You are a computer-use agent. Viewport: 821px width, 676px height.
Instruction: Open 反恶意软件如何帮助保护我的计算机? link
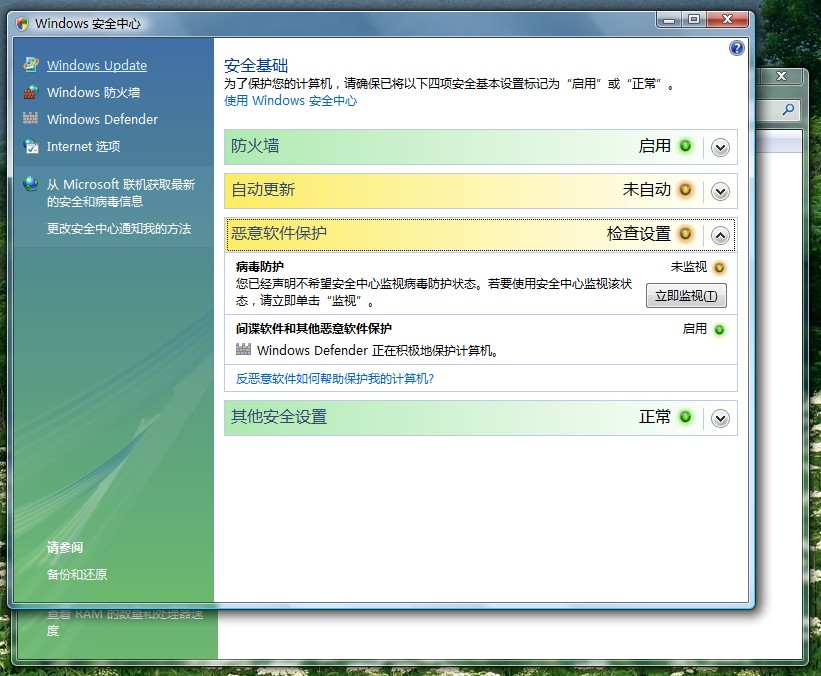coord(335,379)
